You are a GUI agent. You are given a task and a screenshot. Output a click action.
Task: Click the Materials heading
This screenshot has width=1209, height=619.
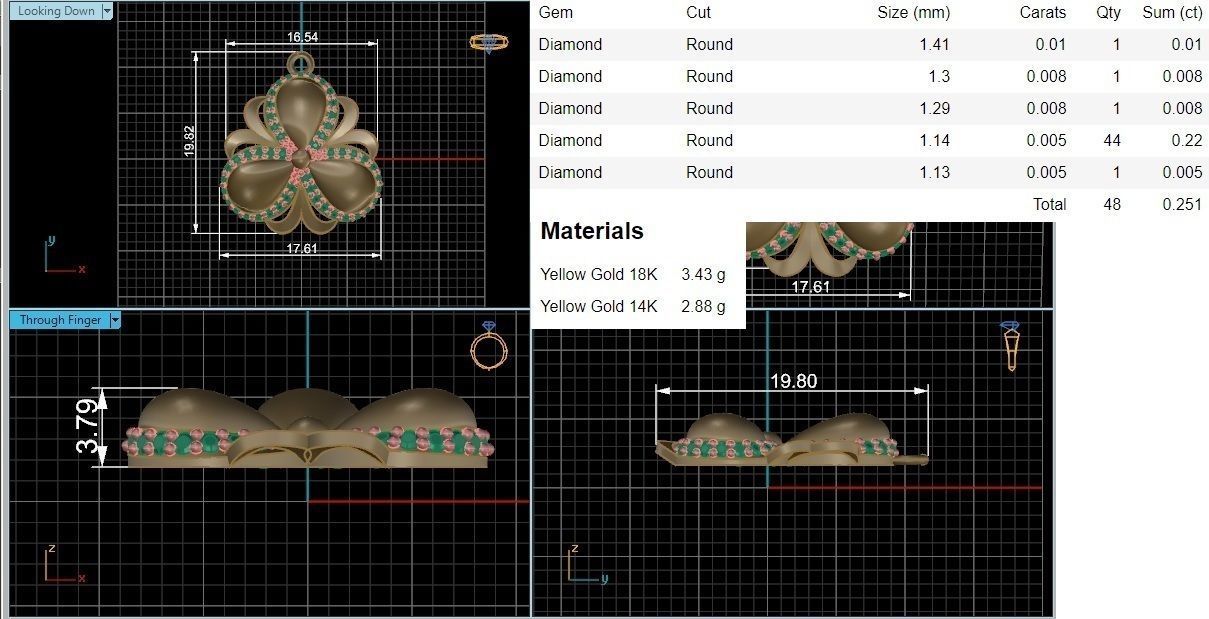[x=592, y=231]
